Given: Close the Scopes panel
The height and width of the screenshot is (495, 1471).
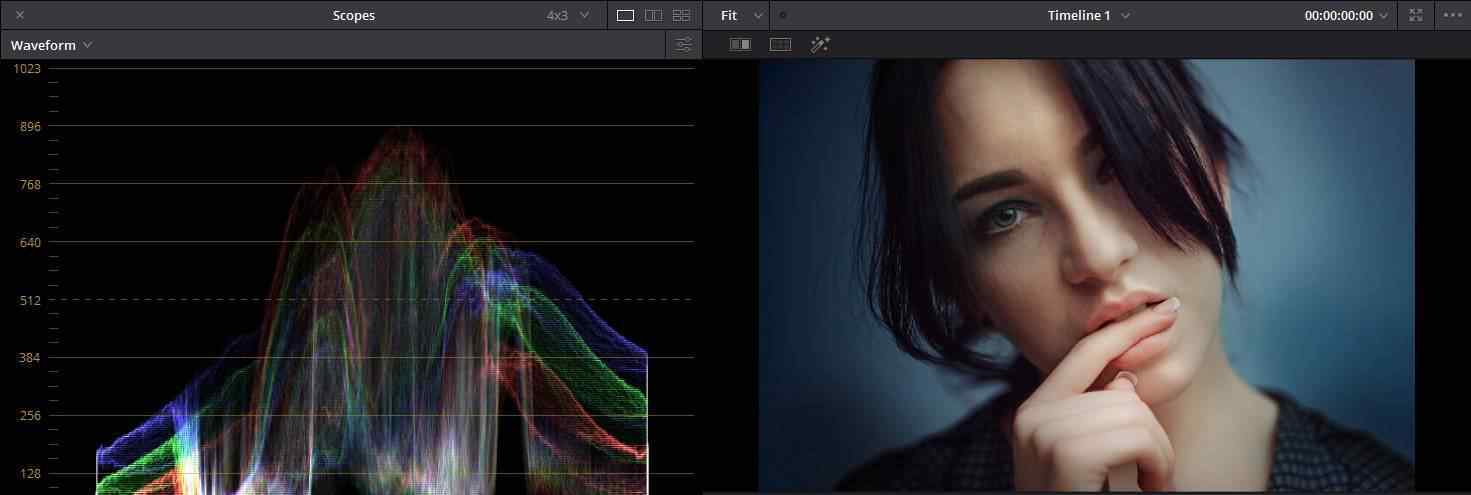Looking at the screenshot, I should [20, 15].
